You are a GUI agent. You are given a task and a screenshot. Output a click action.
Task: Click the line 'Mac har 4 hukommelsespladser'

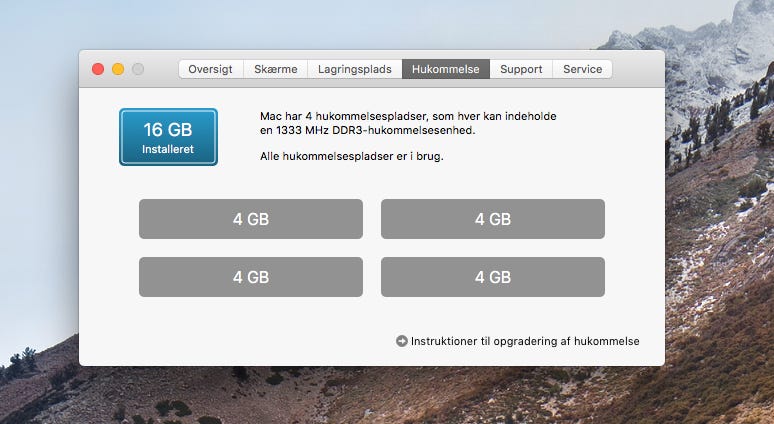(408, 116)
